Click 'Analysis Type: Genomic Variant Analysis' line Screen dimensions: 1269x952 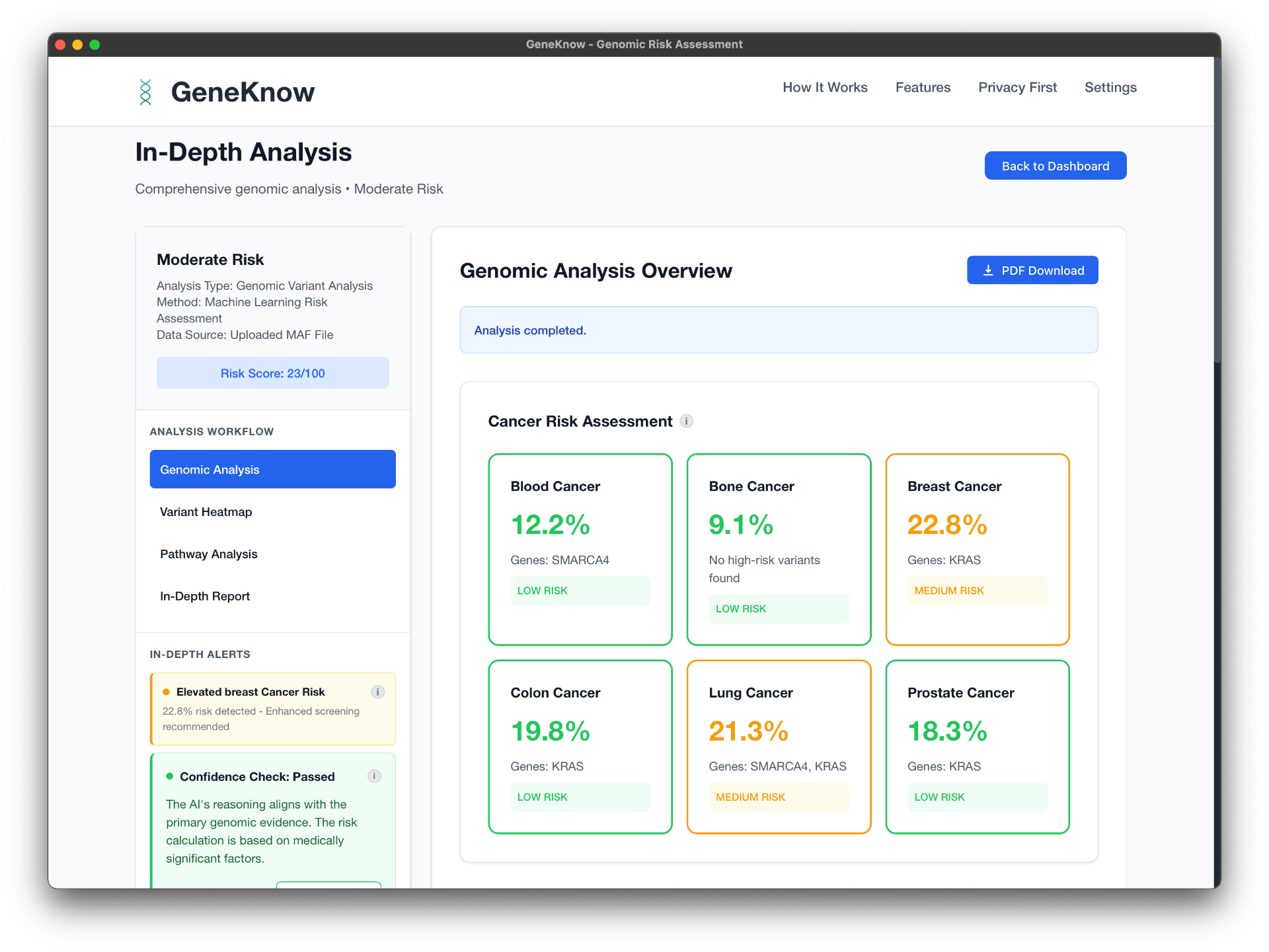point(264,285)
